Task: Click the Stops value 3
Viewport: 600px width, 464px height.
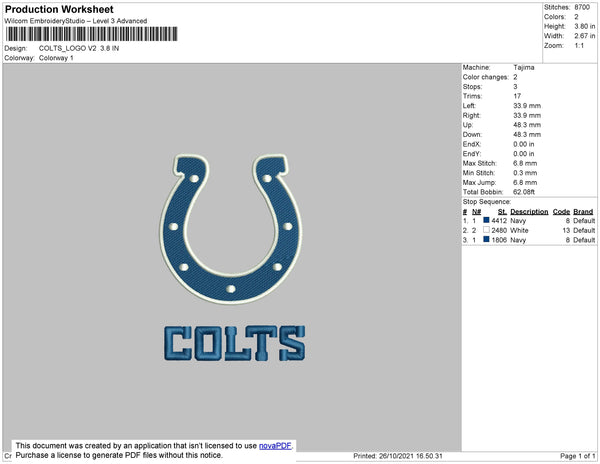Action: tap(515, 86)
